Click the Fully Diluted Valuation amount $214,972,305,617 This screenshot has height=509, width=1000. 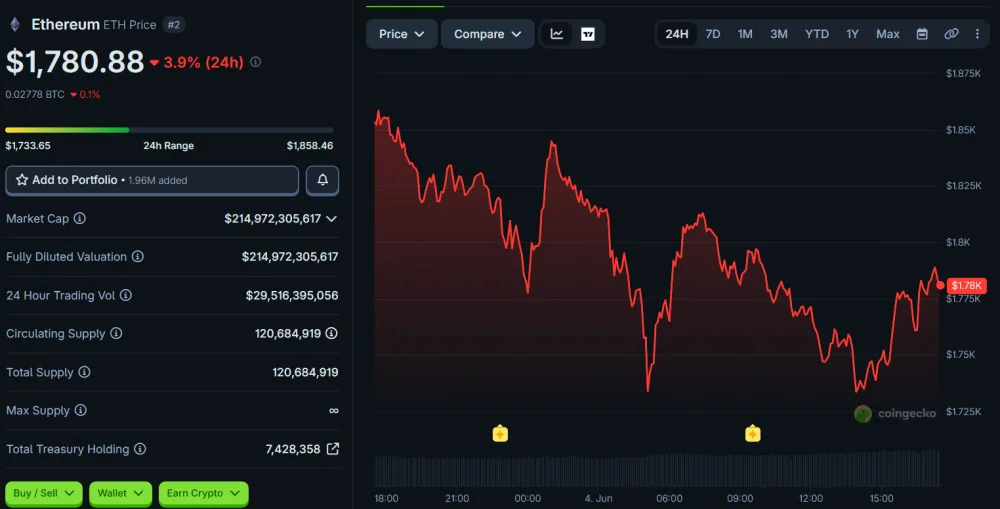pyautogui.click(x=290, y=256)
